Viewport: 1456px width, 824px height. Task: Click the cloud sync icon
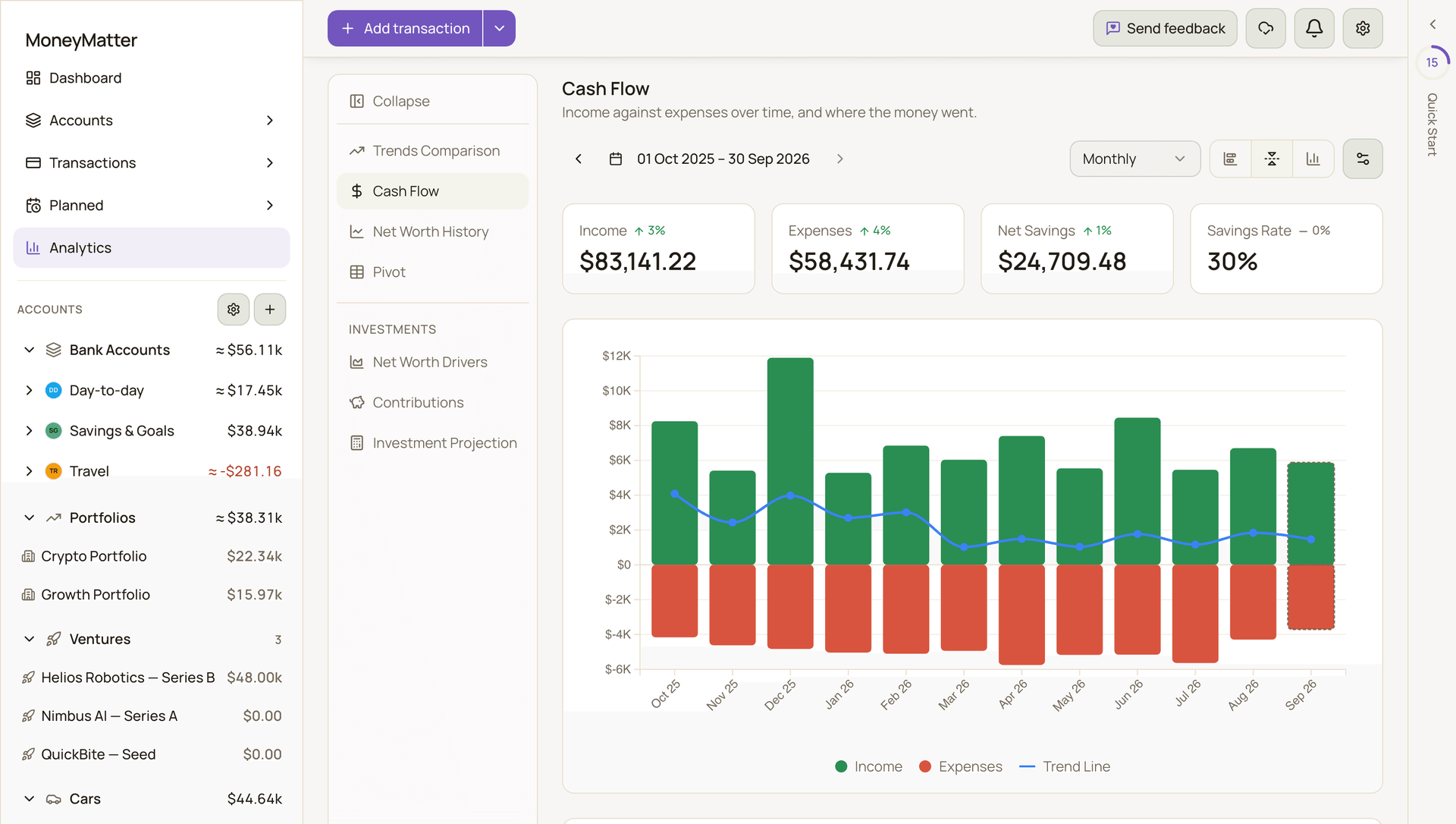click(x=1266, y=28)
